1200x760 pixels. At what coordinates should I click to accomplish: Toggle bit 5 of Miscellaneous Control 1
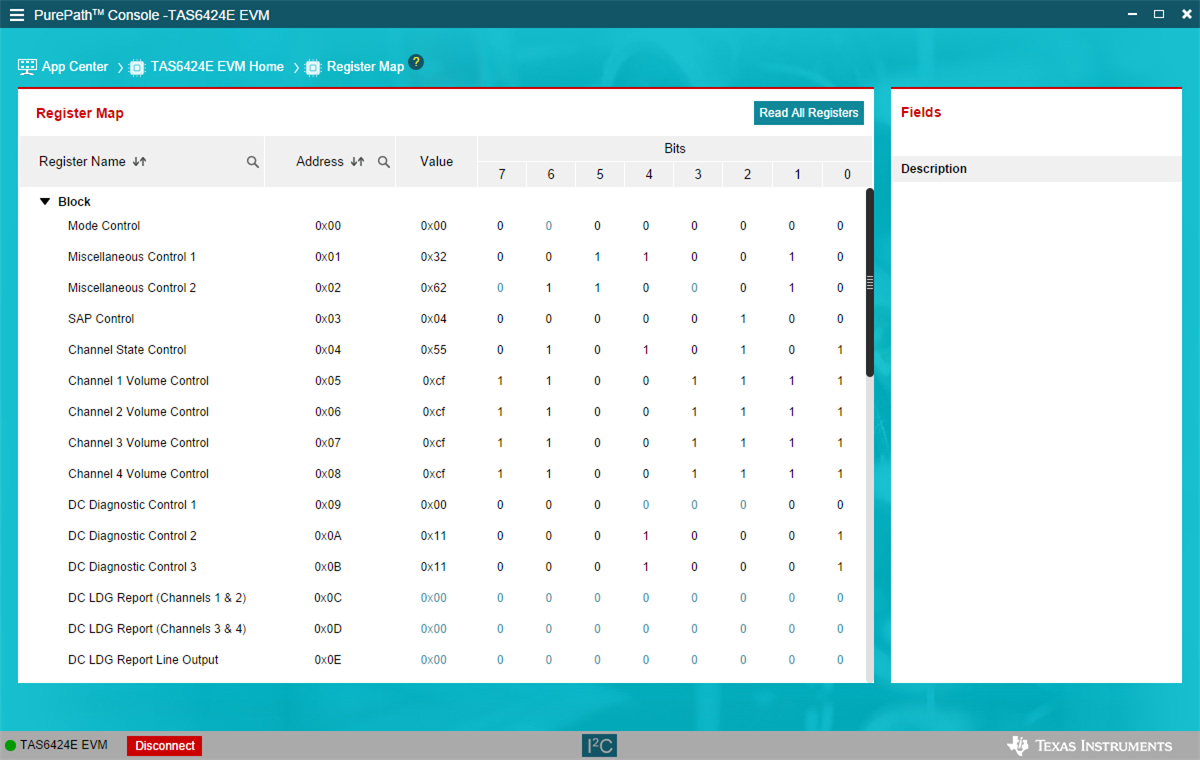tap(598, 256)
